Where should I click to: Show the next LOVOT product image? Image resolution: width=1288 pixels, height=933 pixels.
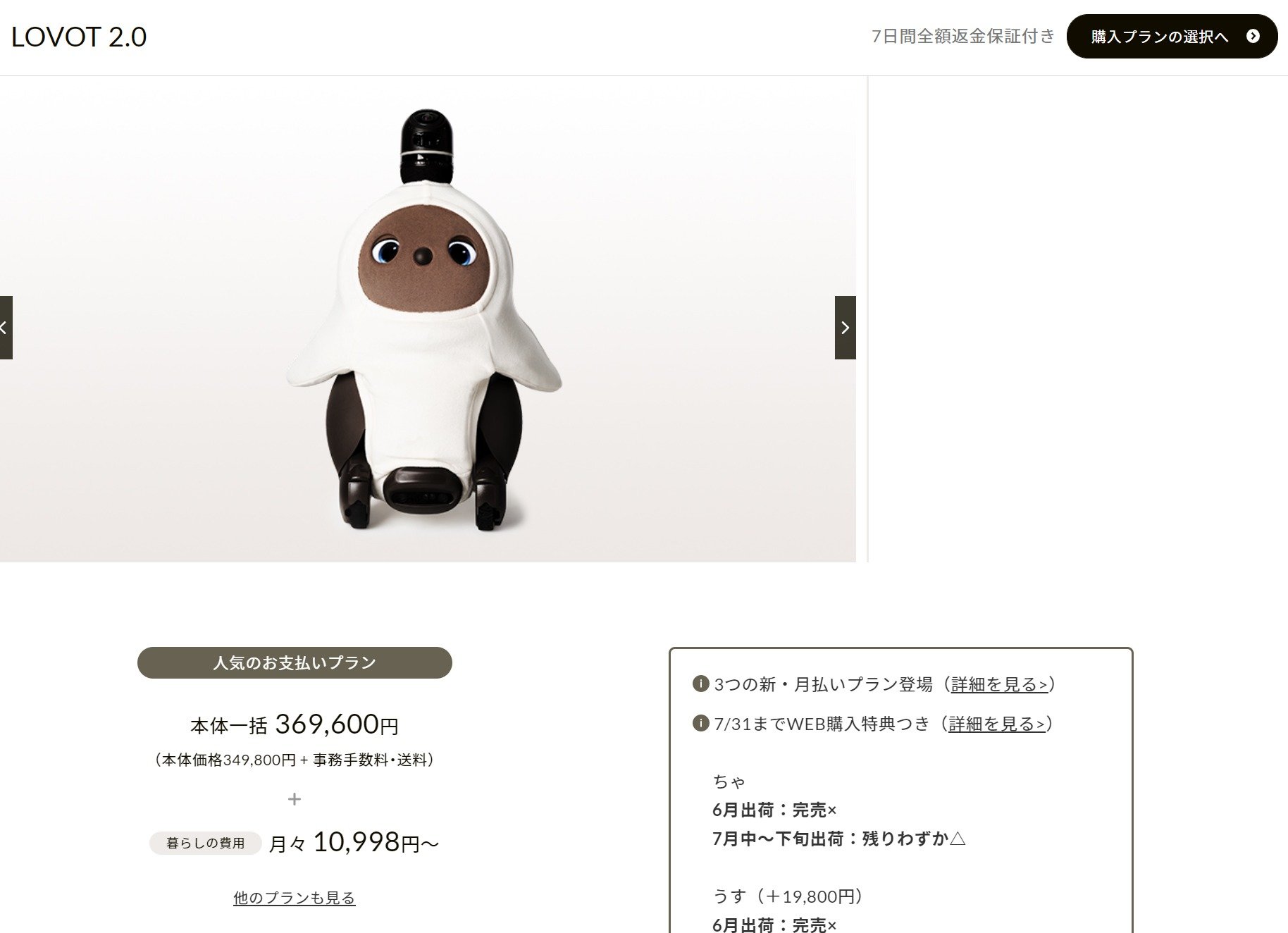pos(845,328)
